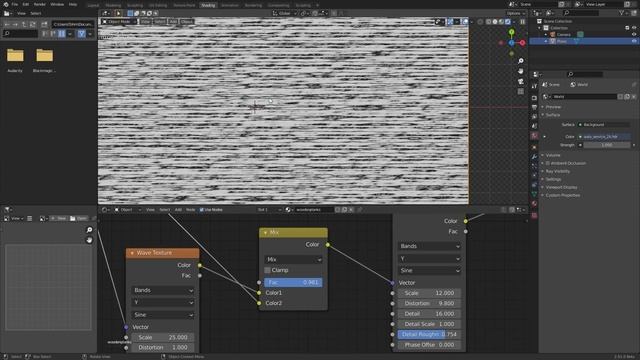Toggle visibility eye for Collection
Viewport: 640px width, 360px height.
click(x=634, y=28)
